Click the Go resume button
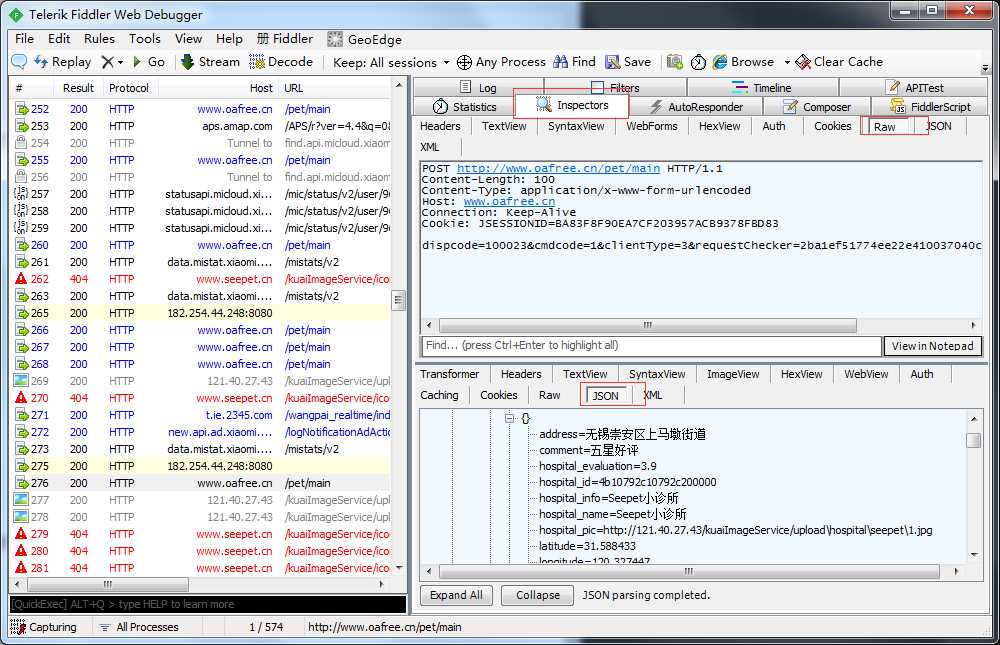The image size is (1000, 645). click(x=149, y=62)
